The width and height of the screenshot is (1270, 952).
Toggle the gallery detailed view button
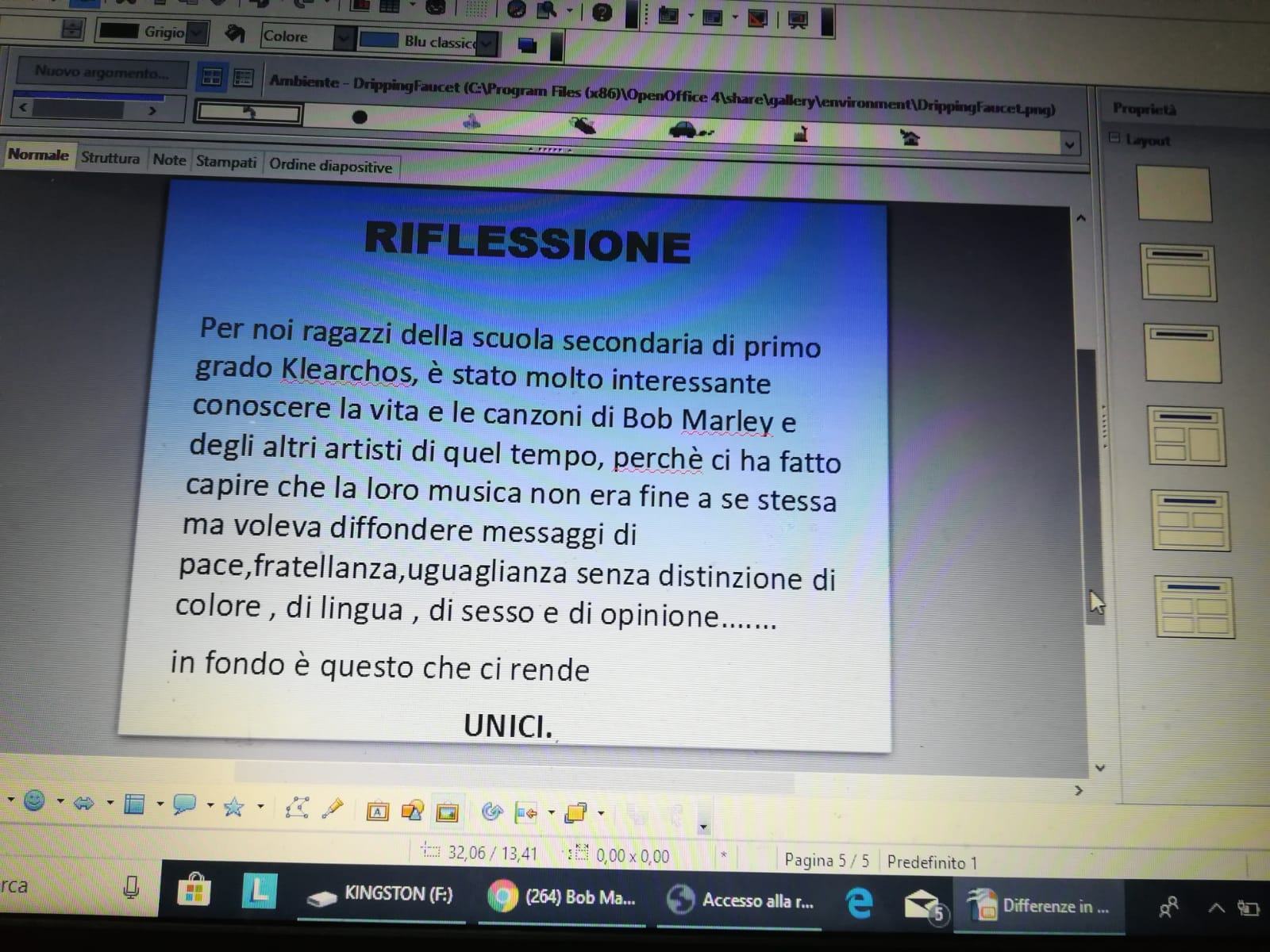(243, 78)
